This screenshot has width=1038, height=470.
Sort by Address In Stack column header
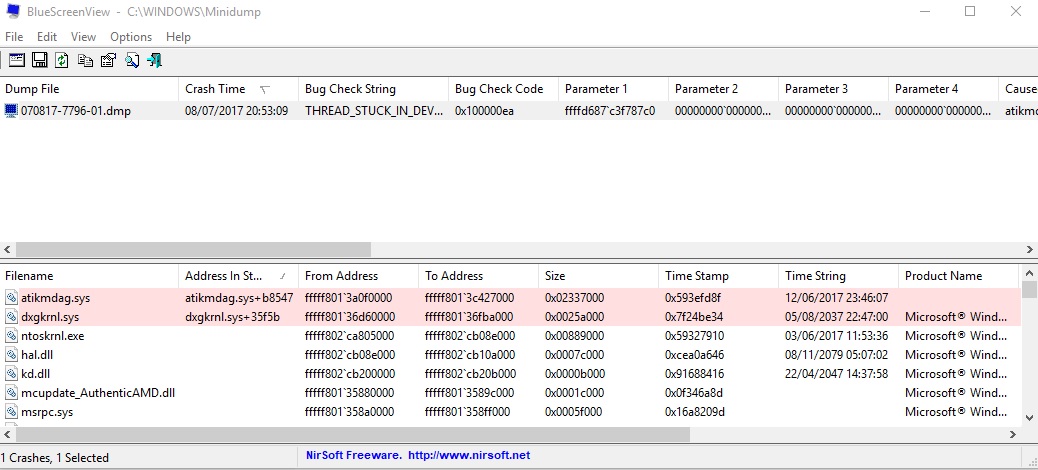(x=238, y=276)
